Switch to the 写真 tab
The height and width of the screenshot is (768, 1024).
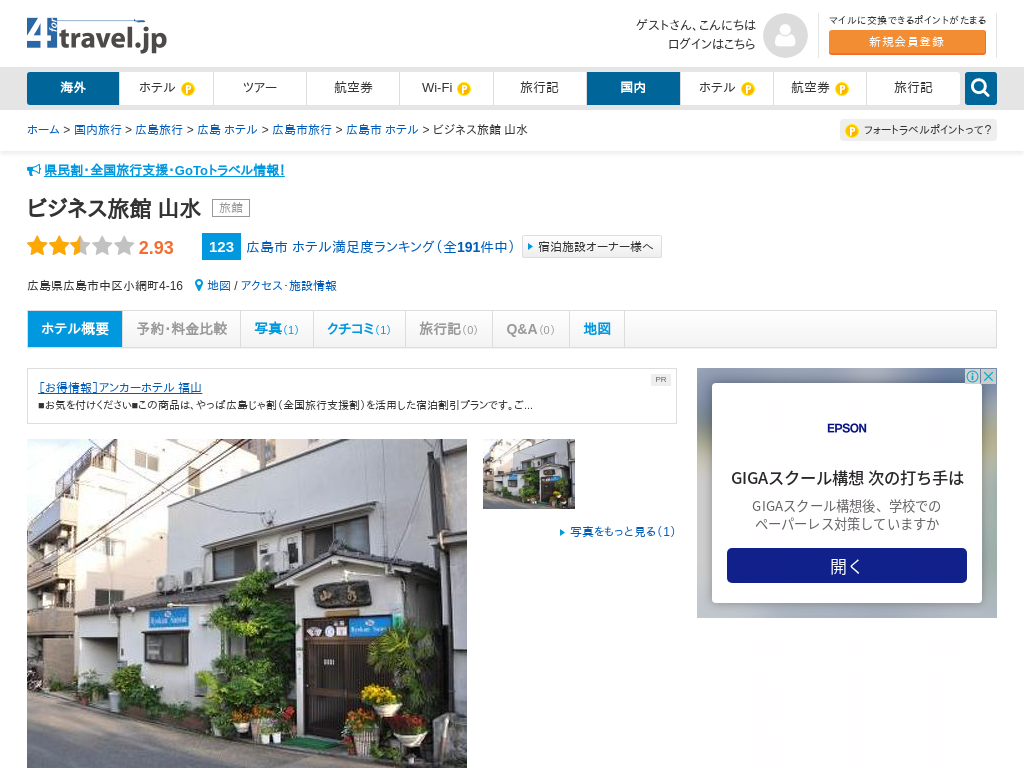(x=276, y=329)
